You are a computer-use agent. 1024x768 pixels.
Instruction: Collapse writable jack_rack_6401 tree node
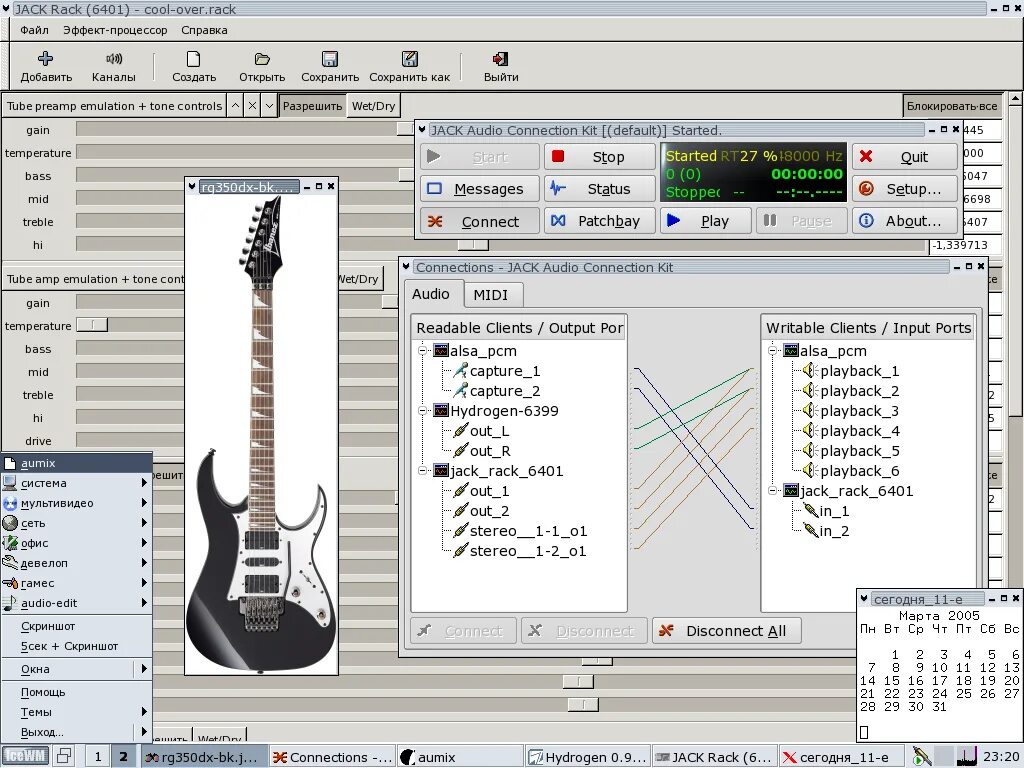click(x=773, y=490)
